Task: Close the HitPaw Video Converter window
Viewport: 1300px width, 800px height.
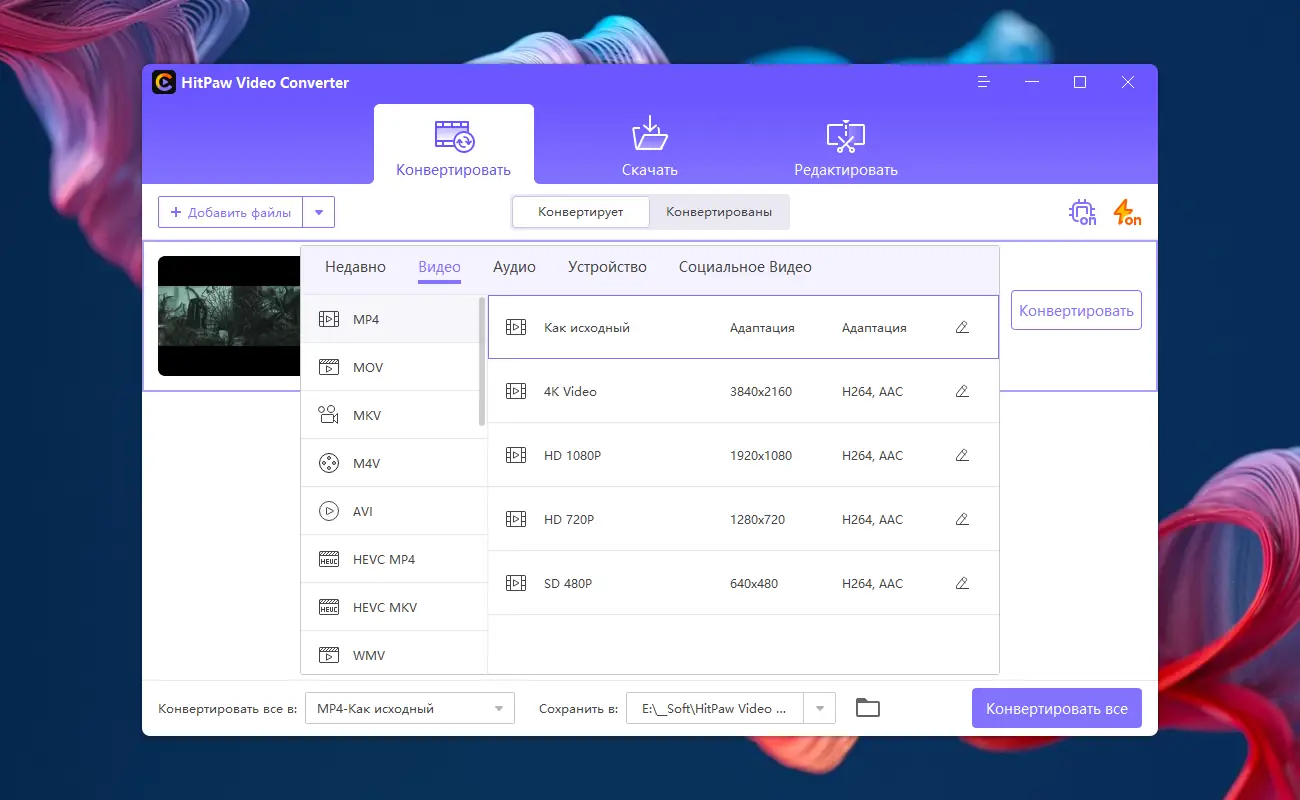Action: pyautogui.click(x=1128, y=82)
